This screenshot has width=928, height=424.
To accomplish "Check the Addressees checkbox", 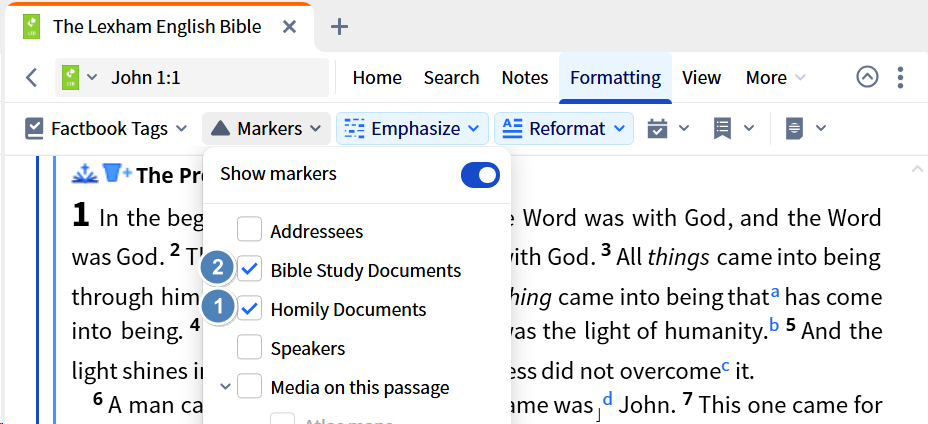I will pos(249,230).
